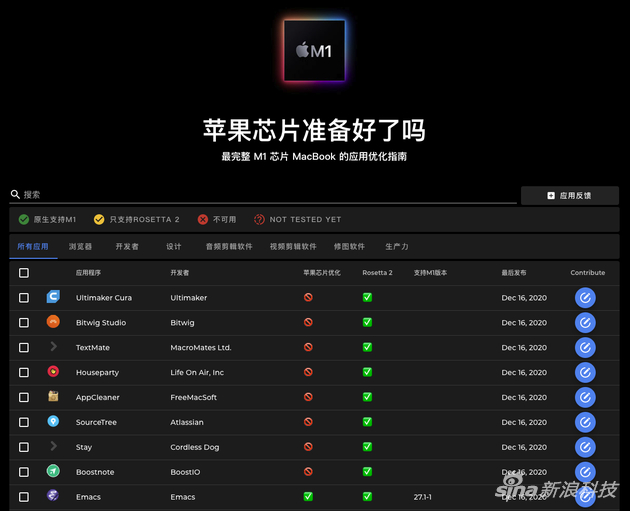Sort by 应用程序 column header
The width and height of the screenshot is (630, 511).
pos(88,273)
